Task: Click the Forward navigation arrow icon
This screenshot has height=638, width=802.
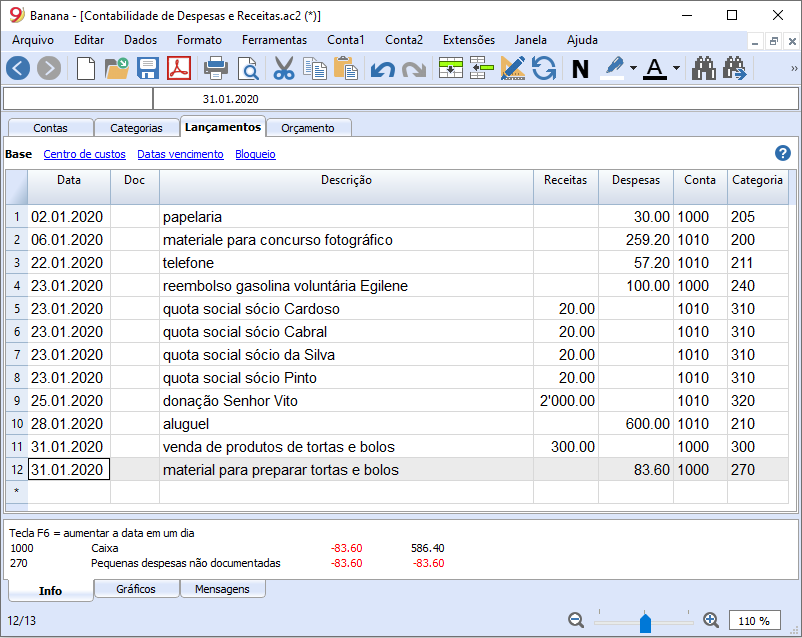Action: click(x=49, y=68)
